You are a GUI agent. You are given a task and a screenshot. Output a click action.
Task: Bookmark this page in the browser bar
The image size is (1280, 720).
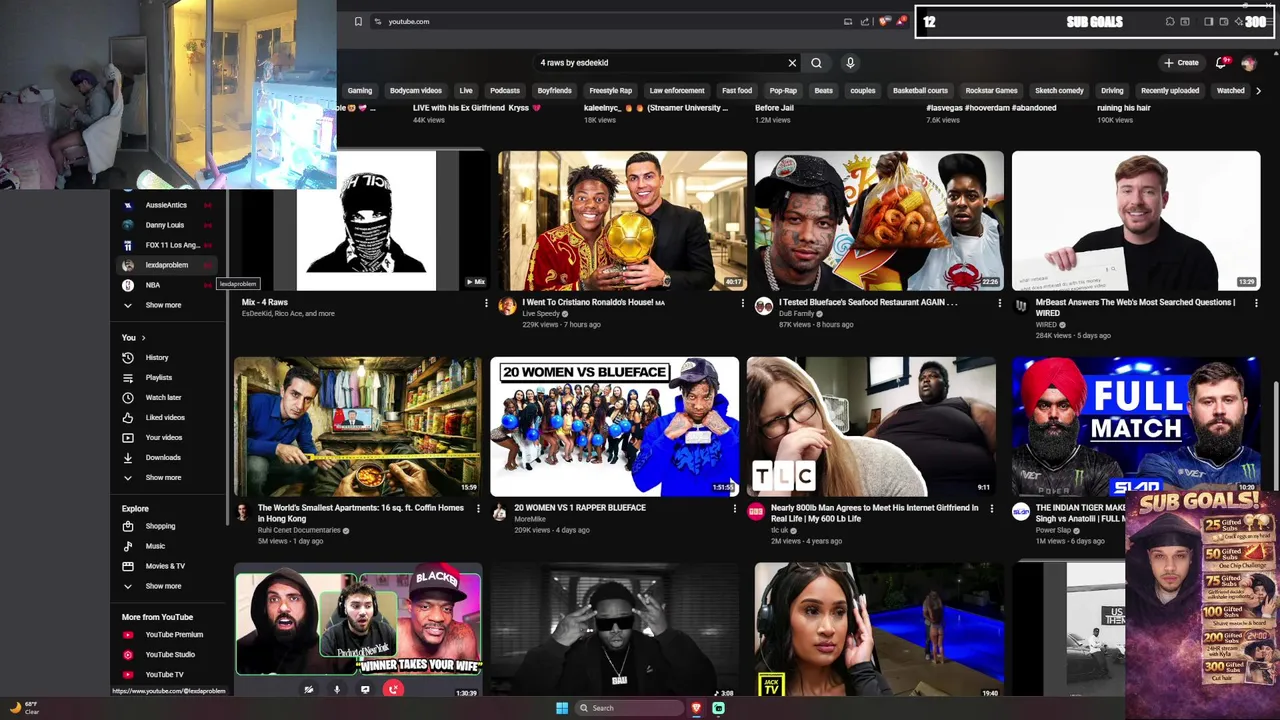(358, 21)
